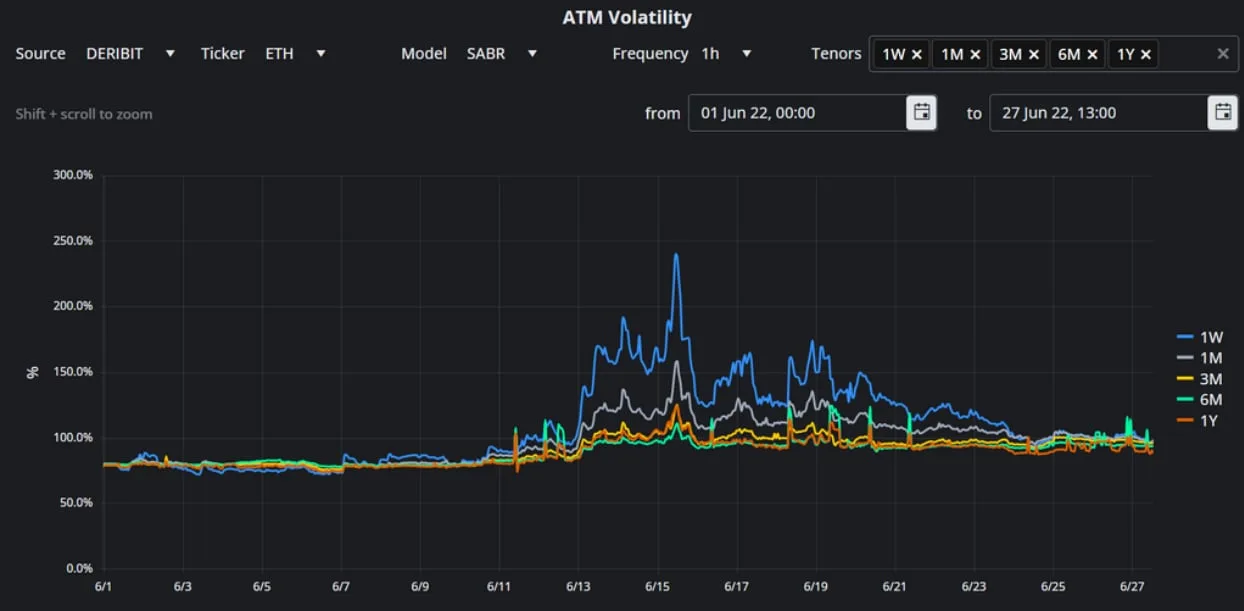Toggle the 3M series in chart legend
Screen dimensions: 1244x611
(1200, 379)
